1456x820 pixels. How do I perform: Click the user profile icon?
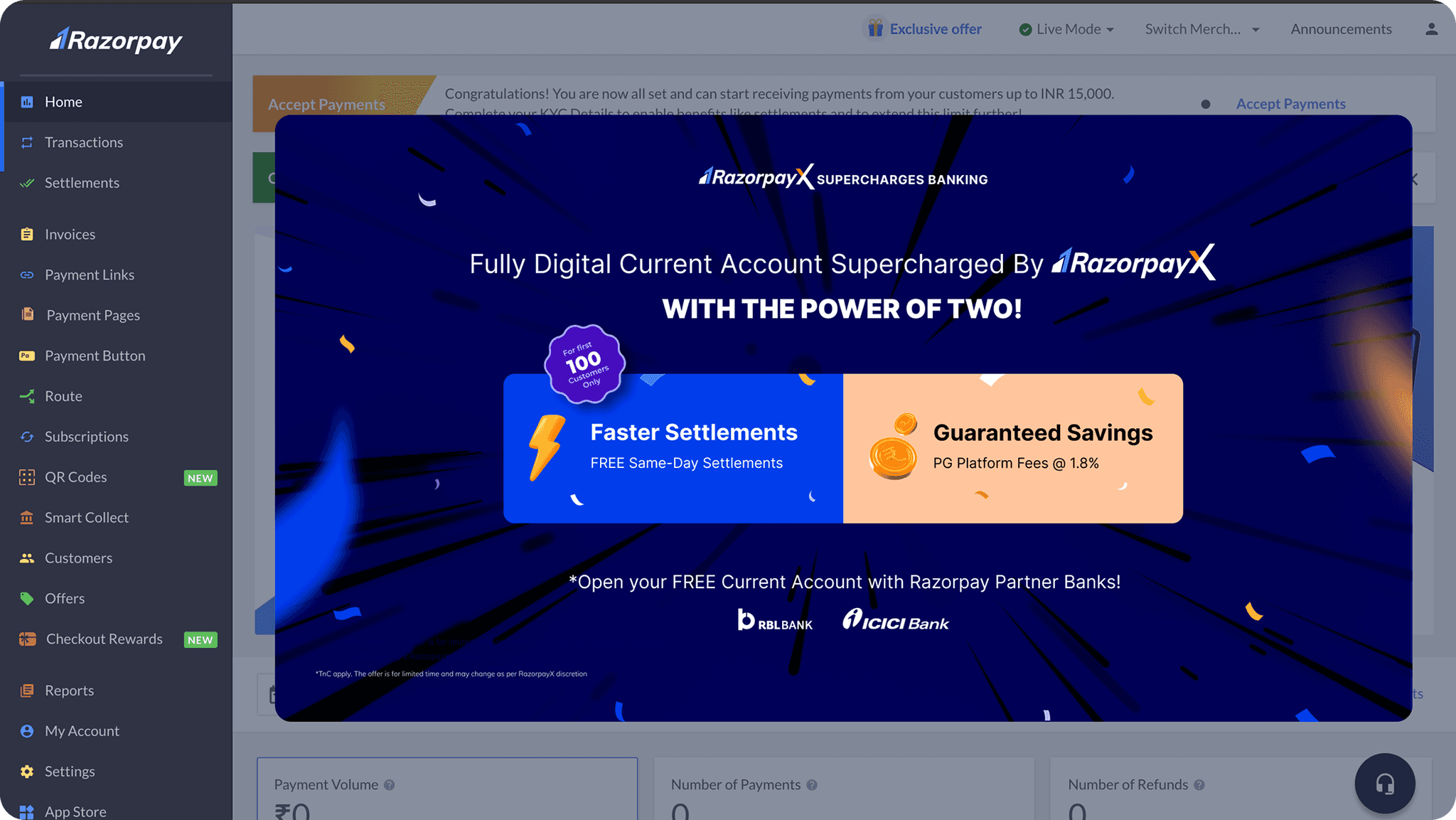[1431, 29]
